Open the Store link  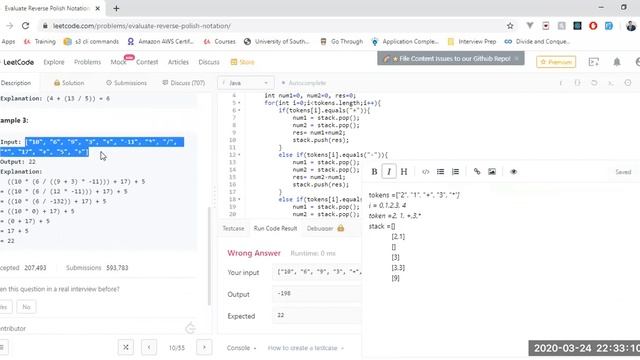click(242, 62)
